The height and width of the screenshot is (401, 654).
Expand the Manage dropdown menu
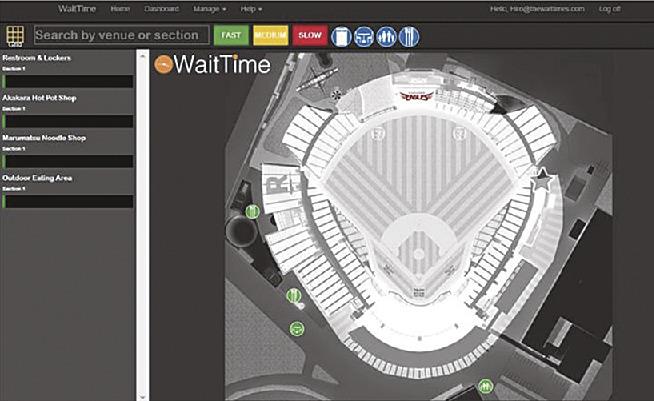coord(210,9)
